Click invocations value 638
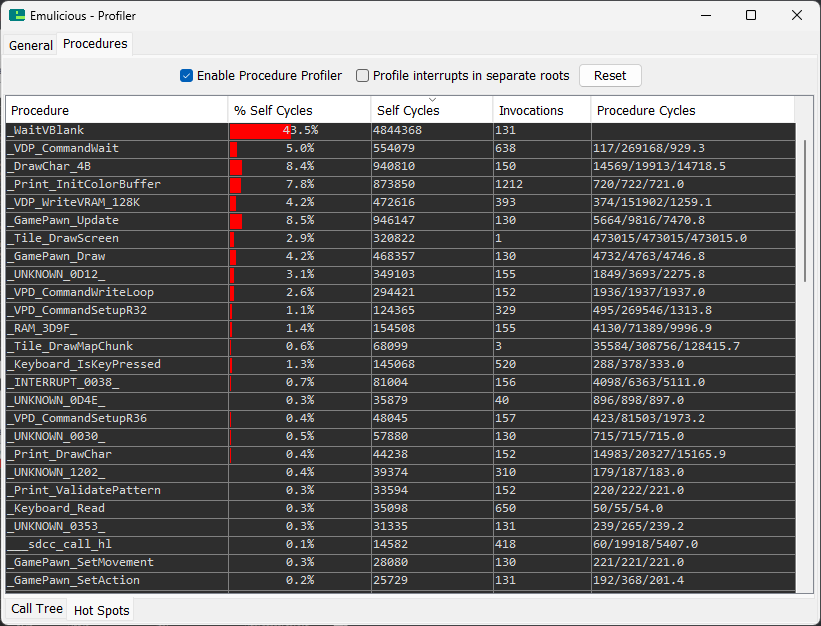The width and height of the screenshot is (821, 626). coord(505,148)
